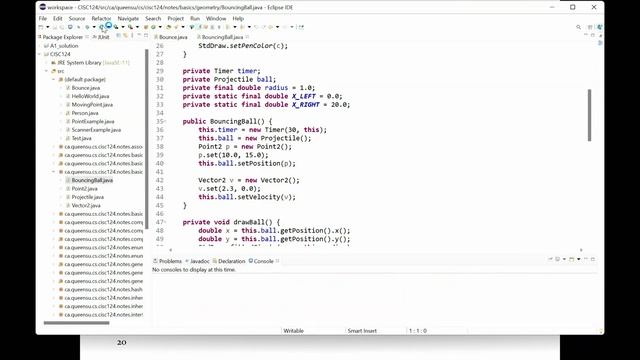Close the BouncingBall.java editor tab

pos(247,37)
